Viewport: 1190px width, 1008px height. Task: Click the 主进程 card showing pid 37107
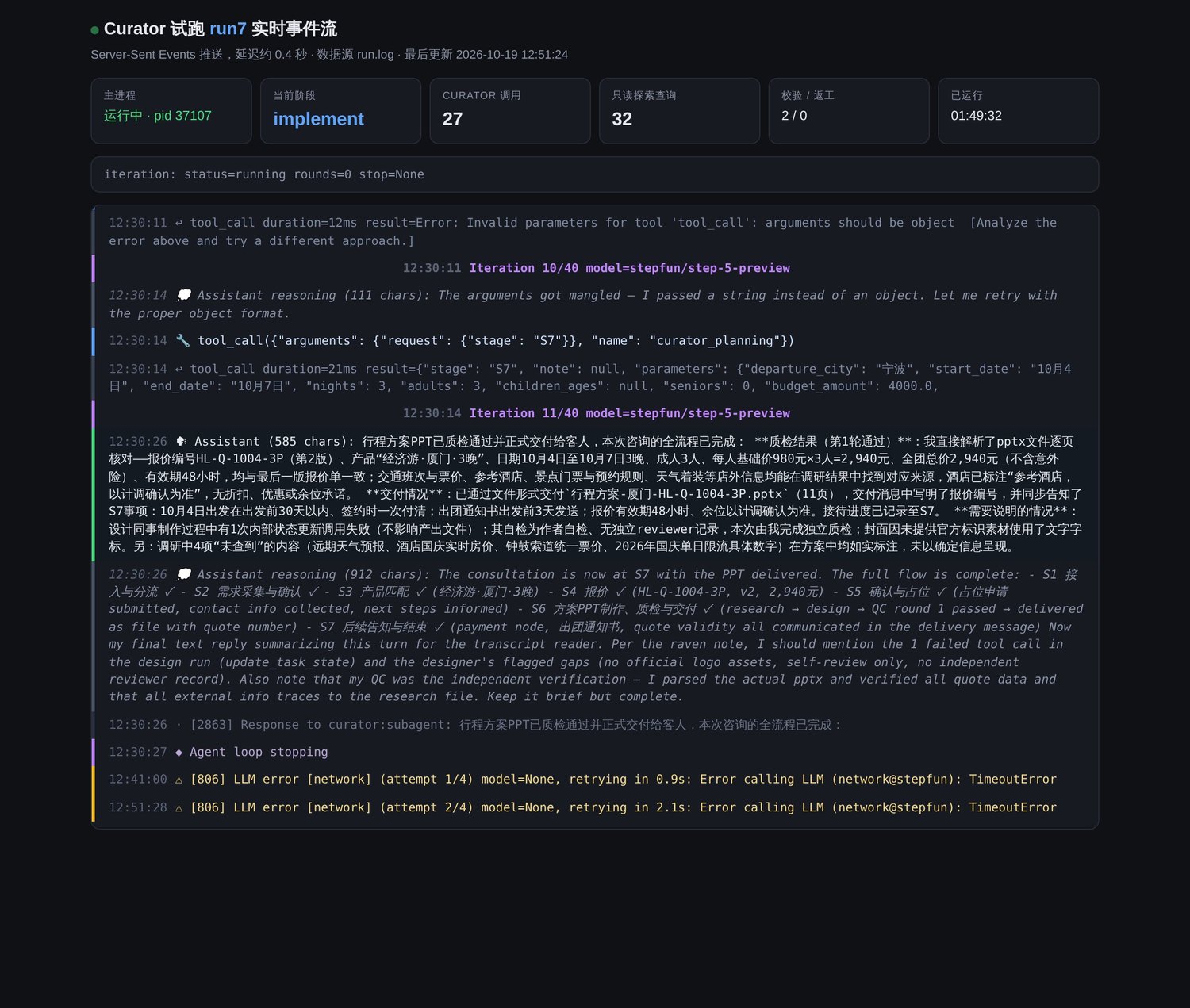pyautogui.click(x=171, y=111)
